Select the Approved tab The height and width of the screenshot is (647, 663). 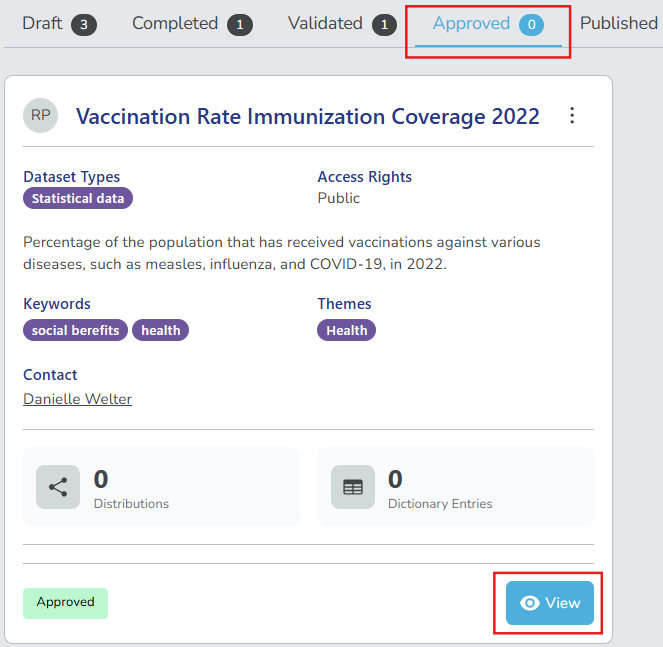pyautogui.click(x=471, y=23)
